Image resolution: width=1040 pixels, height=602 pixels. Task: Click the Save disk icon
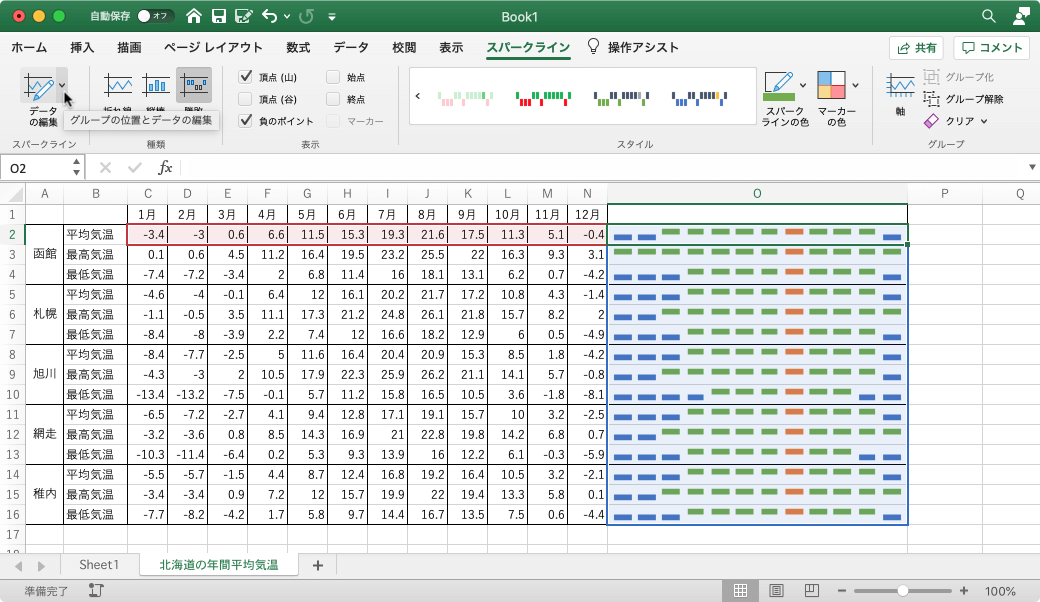click(218, 16)
